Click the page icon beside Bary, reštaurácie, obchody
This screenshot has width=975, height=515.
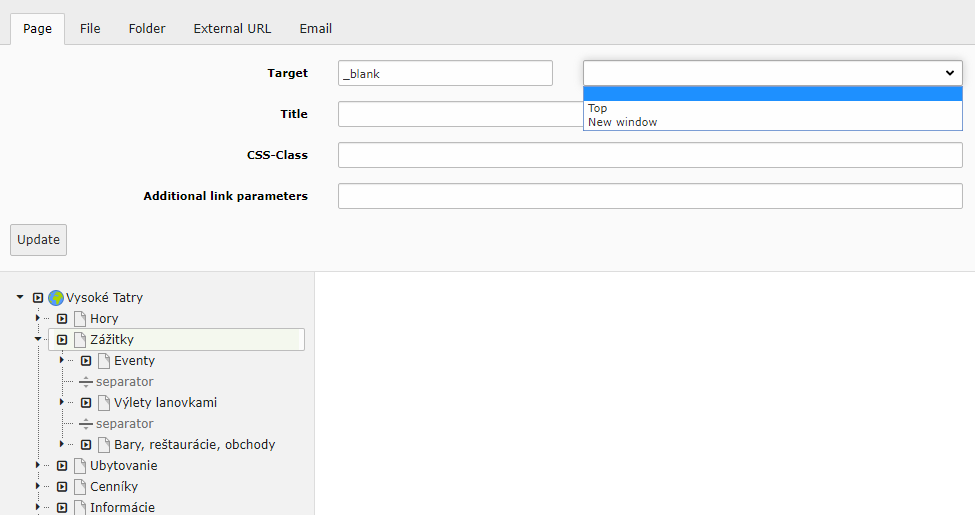[x=104, y=445]
